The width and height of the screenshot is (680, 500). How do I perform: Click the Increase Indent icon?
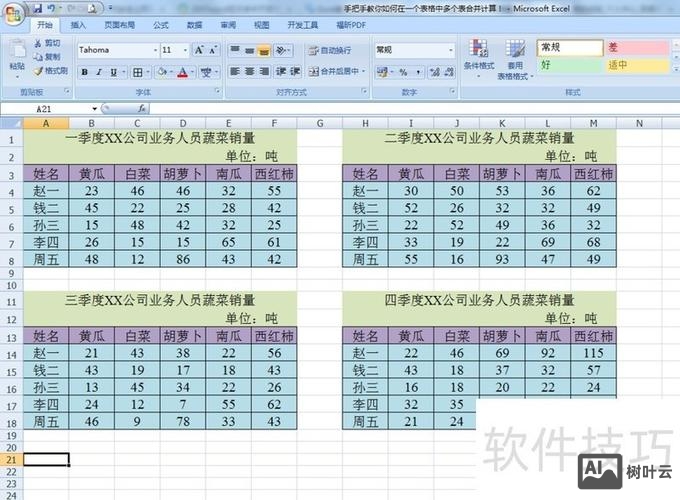tap(295, 72)
